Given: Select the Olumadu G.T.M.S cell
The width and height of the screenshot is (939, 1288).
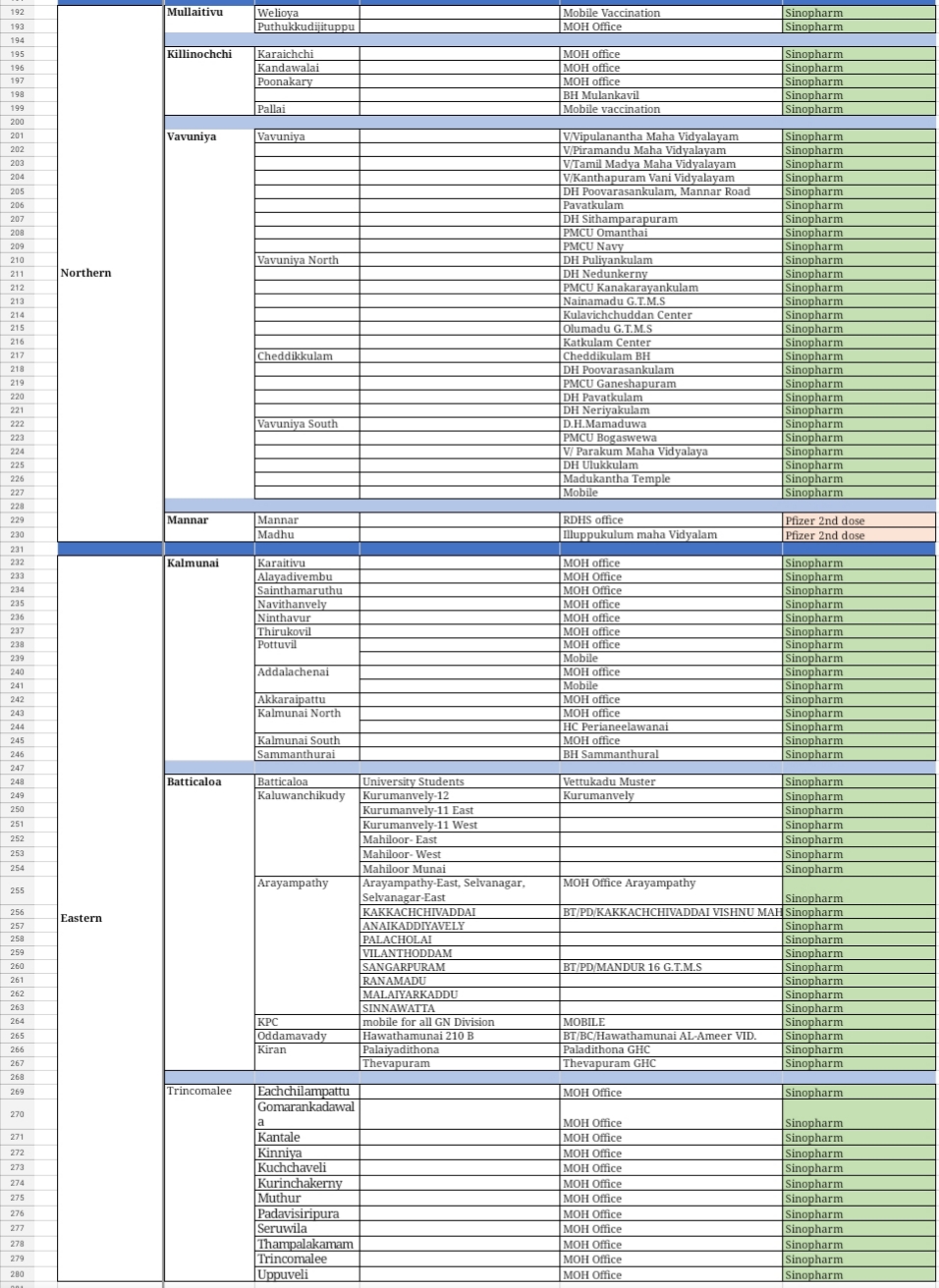Looking at the screenshot, I should tap(671, 329).
